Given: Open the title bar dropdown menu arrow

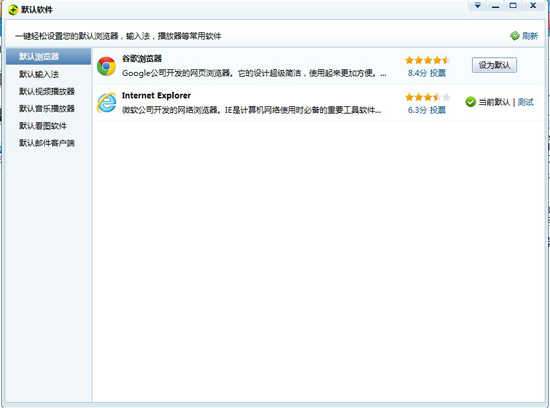Looking at the screenshot, I should (477, 6).
